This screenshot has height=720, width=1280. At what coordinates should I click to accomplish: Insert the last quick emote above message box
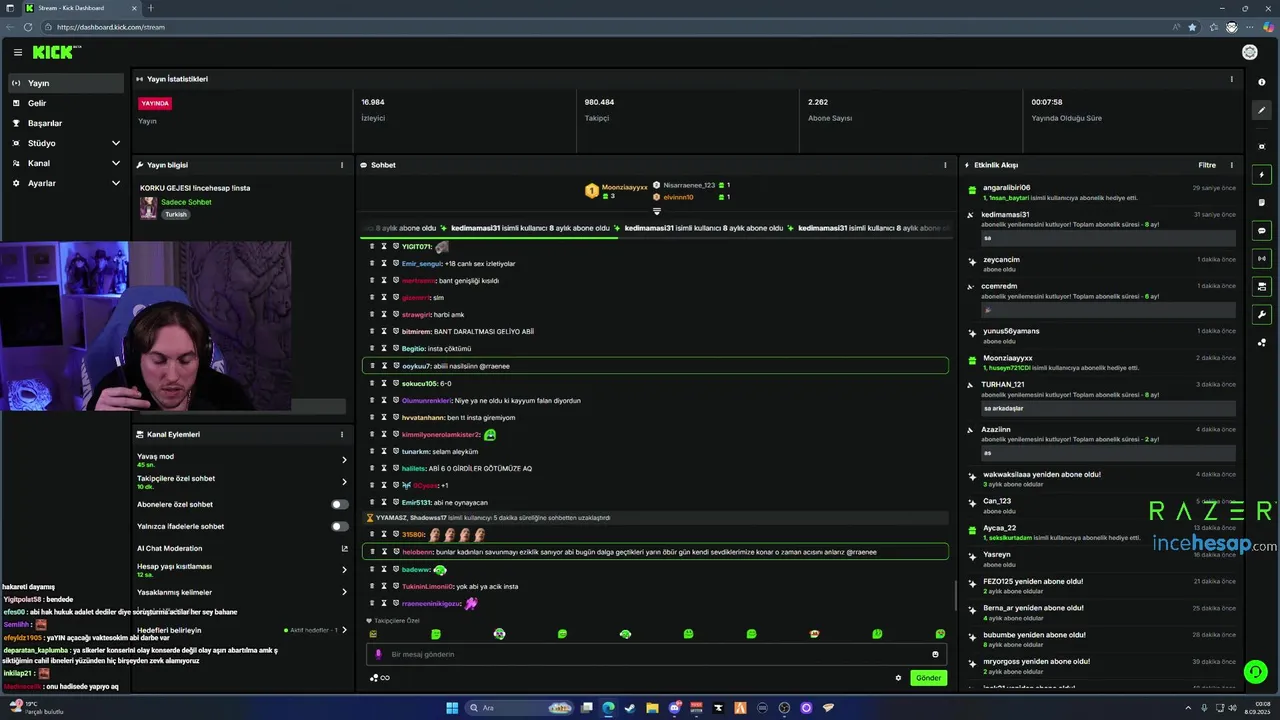[940, 634]
